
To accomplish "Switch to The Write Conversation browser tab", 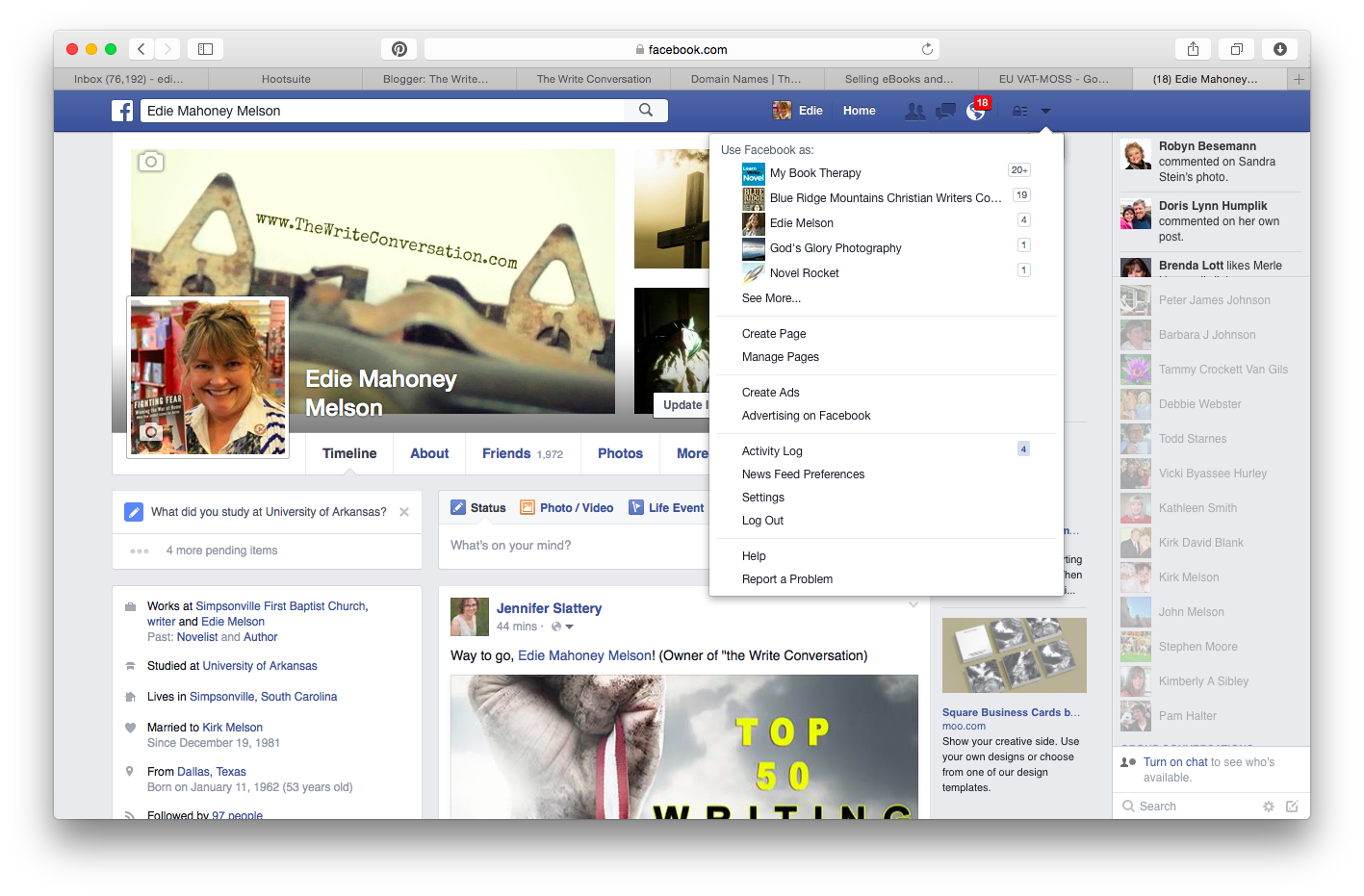I will (594, 79).
